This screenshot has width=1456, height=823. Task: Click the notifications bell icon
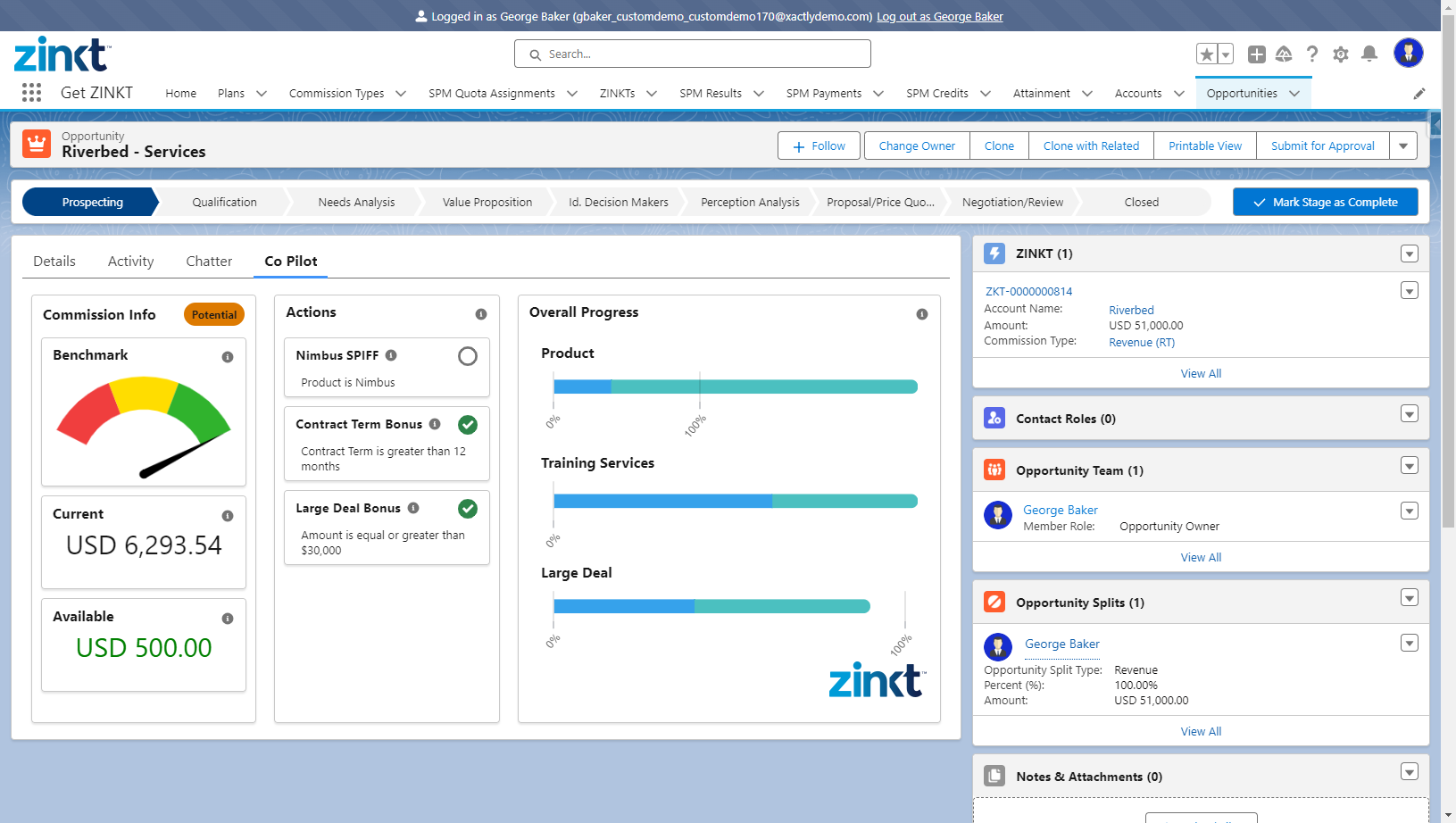pyautogui.click(x=1369, y=54)
